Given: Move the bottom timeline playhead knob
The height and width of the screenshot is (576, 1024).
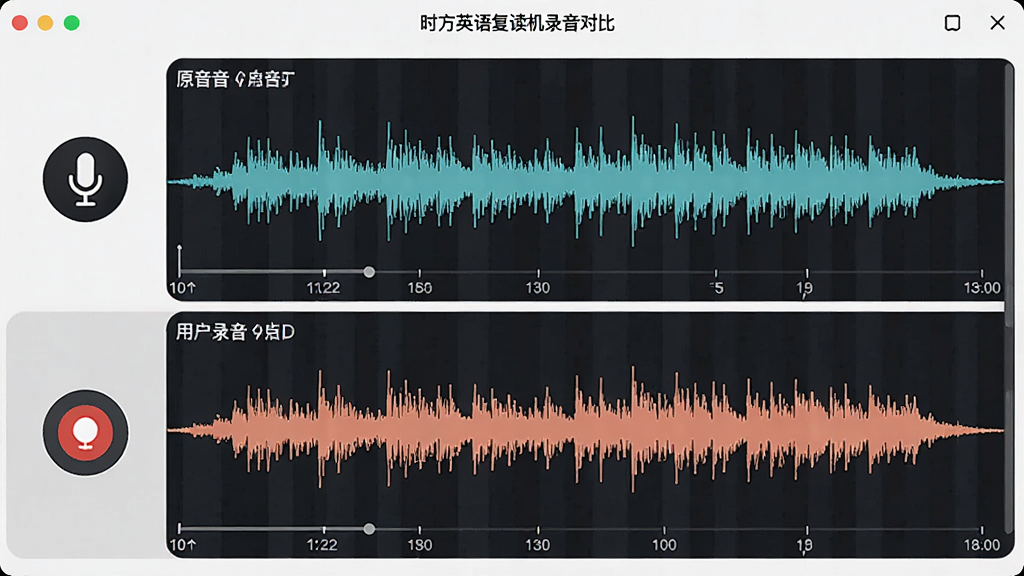Looking at the screenshot, I should pos(369,529).
